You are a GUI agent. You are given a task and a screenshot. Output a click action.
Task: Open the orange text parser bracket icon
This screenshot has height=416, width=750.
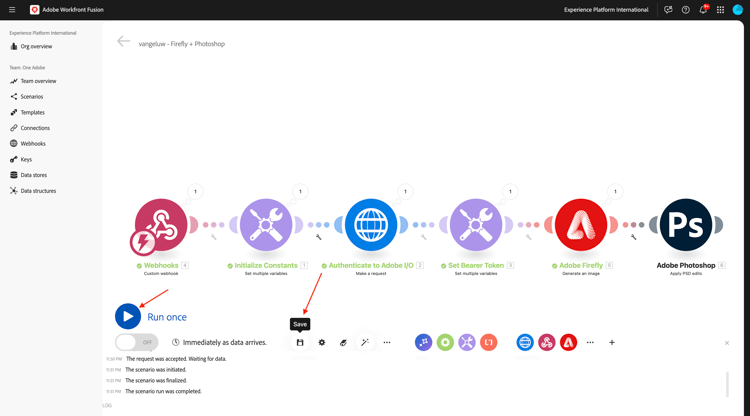pos(488,342)
